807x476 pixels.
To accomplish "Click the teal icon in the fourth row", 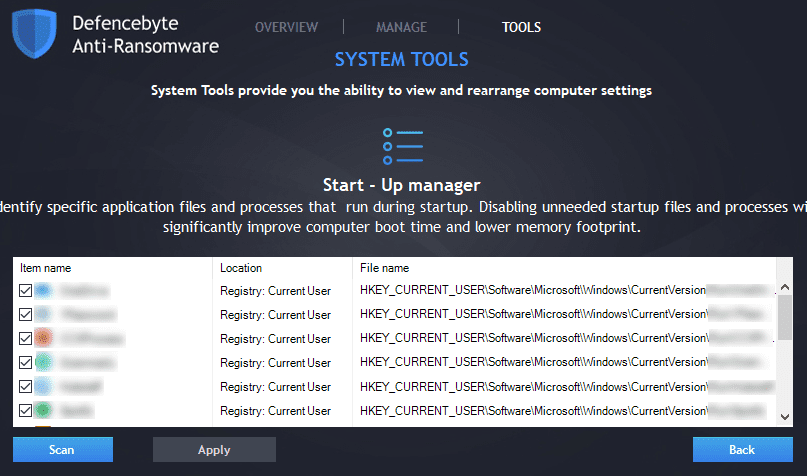I will click(43, 362).
